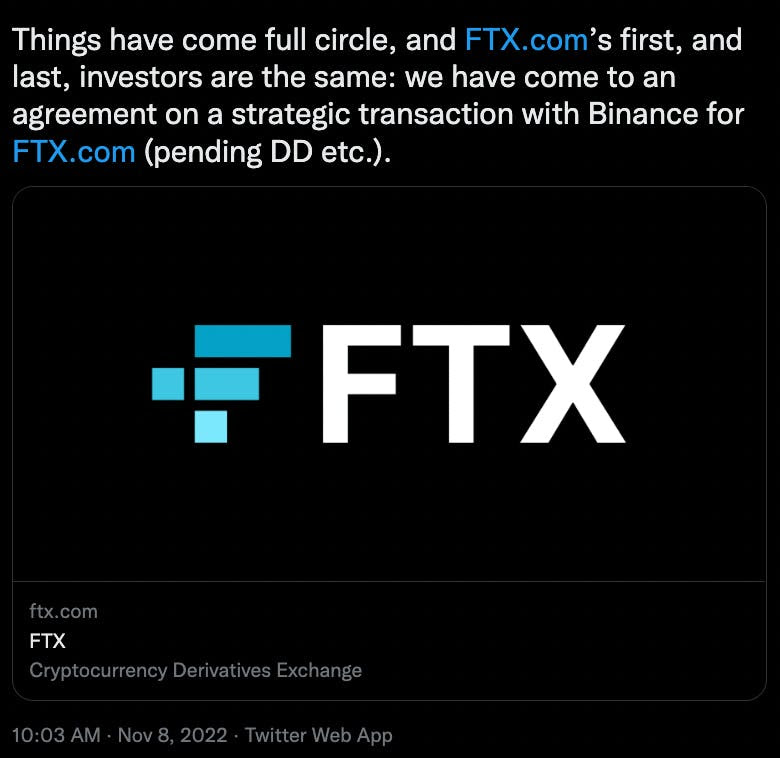
Task: Click the white letter T in the FTX wordmark
Action: point(461,383)
